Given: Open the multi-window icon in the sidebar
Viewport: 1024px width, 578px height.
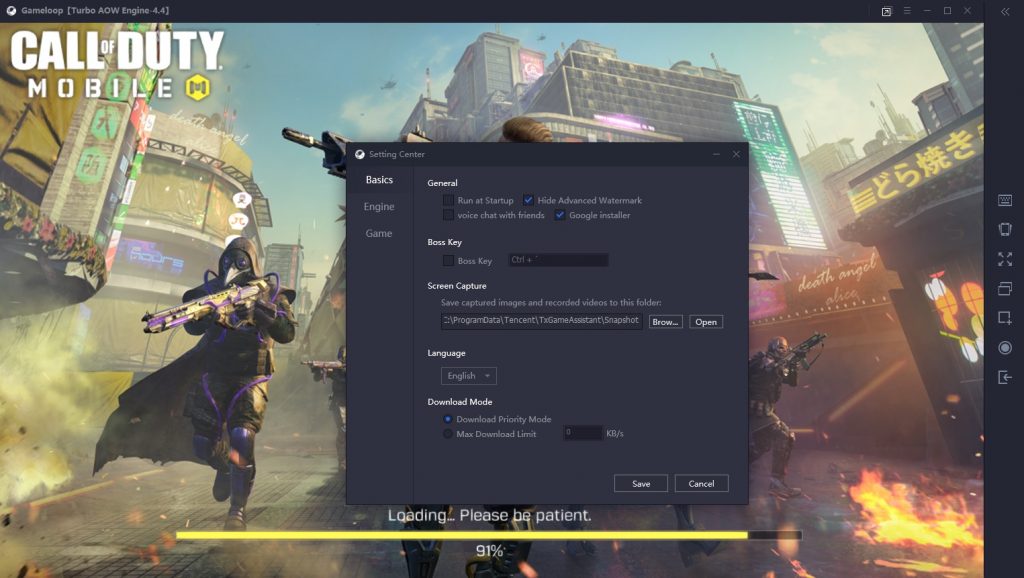Looking at the screenshot, I should point(1005,288).
